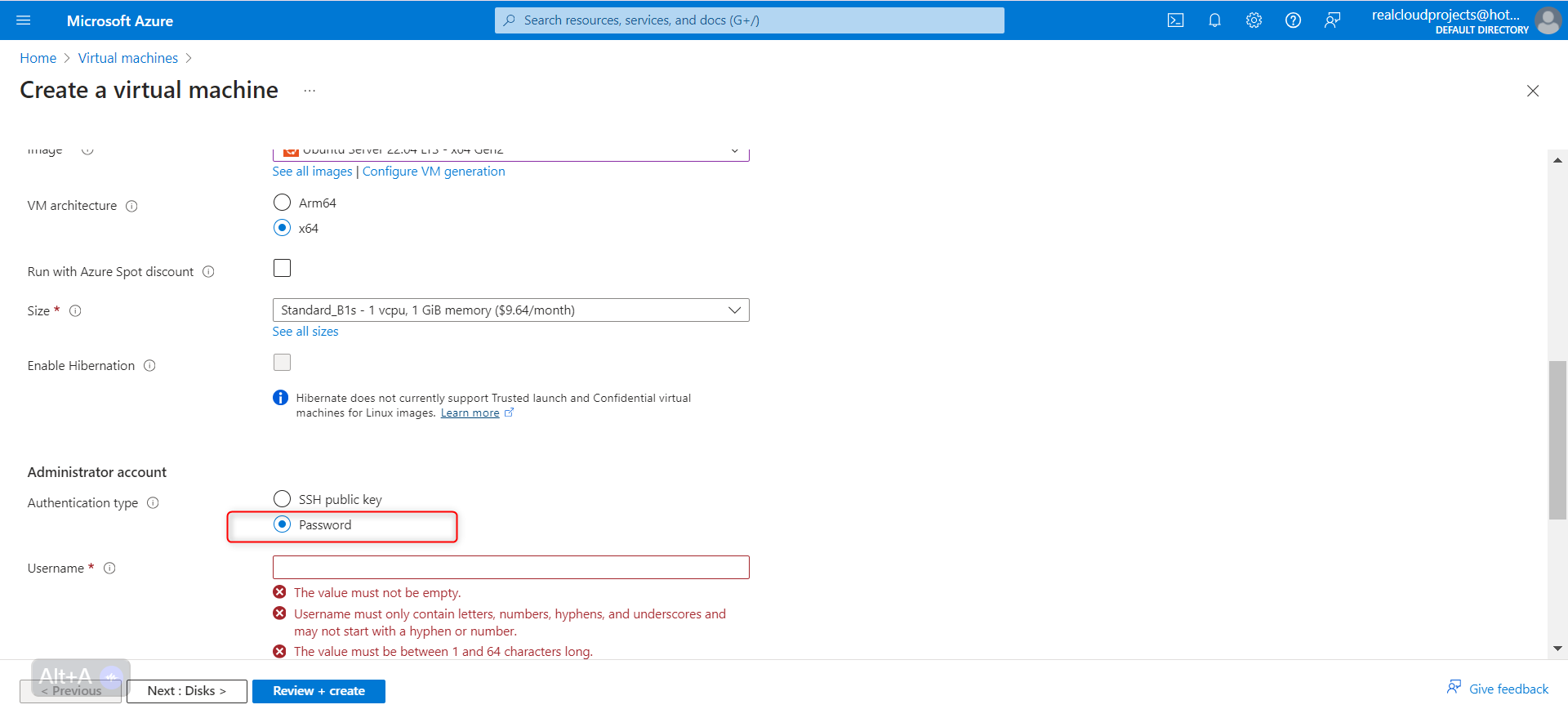The width and height of the screenshot is (1568, 727).
Task: Open the Azure portal hamburger menu
Action: (23, 20)
